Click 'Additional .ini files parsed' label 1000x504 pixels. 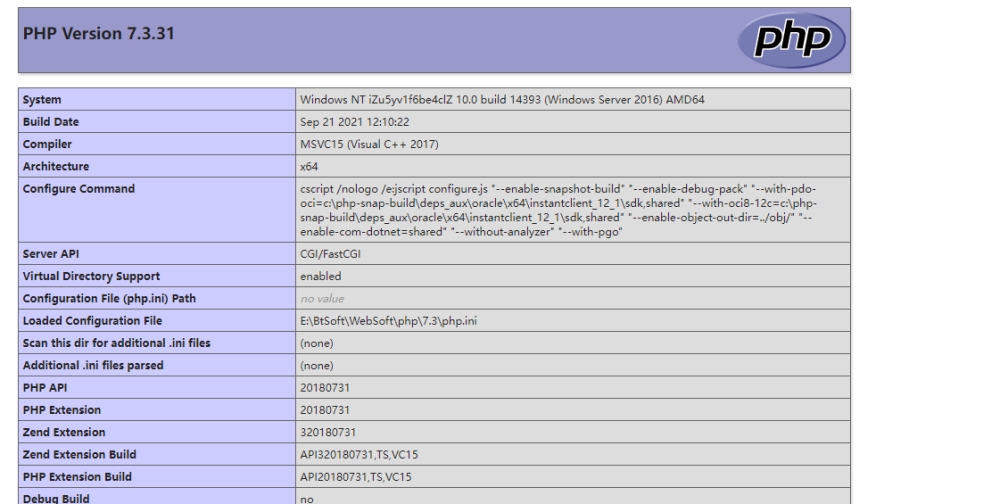[x=93, y=366]
